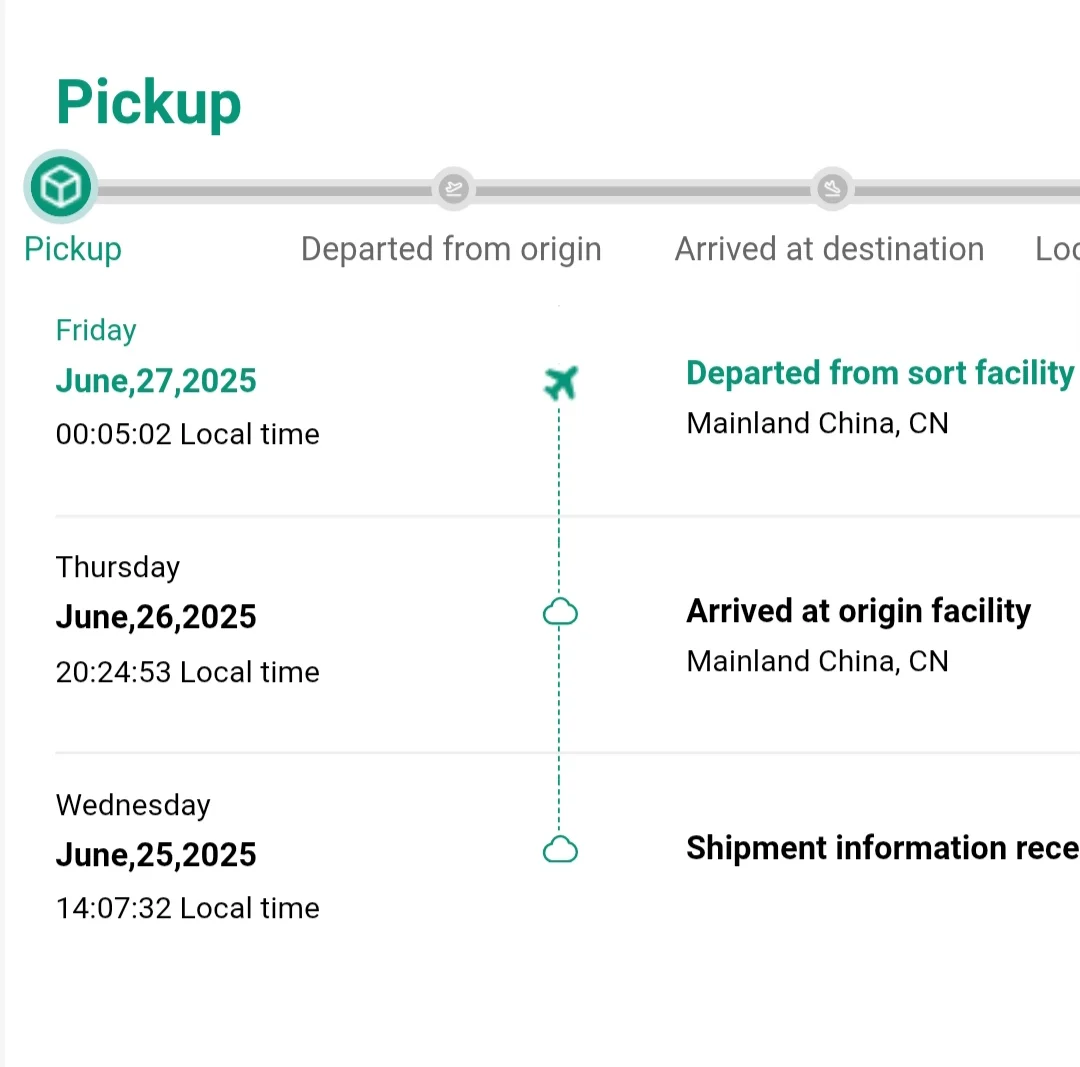Click the green Pickup package icon
The height and width of the screenshot is (1067, 1080).
[60, 186]
